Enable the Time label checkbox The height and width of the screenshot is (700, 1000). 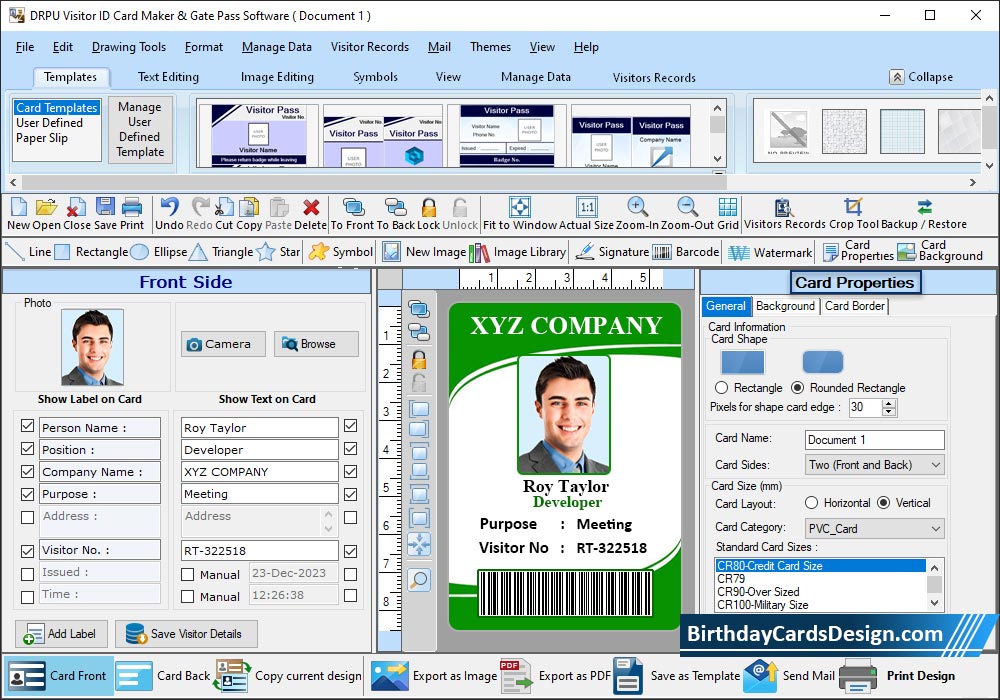point(27,597)
